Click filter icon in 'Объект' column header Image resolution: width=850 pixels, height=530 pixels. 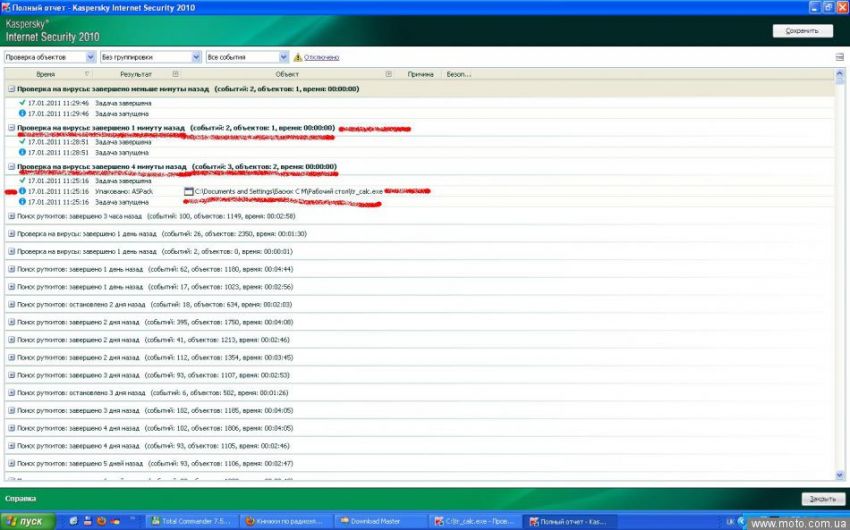click(389, 74)
